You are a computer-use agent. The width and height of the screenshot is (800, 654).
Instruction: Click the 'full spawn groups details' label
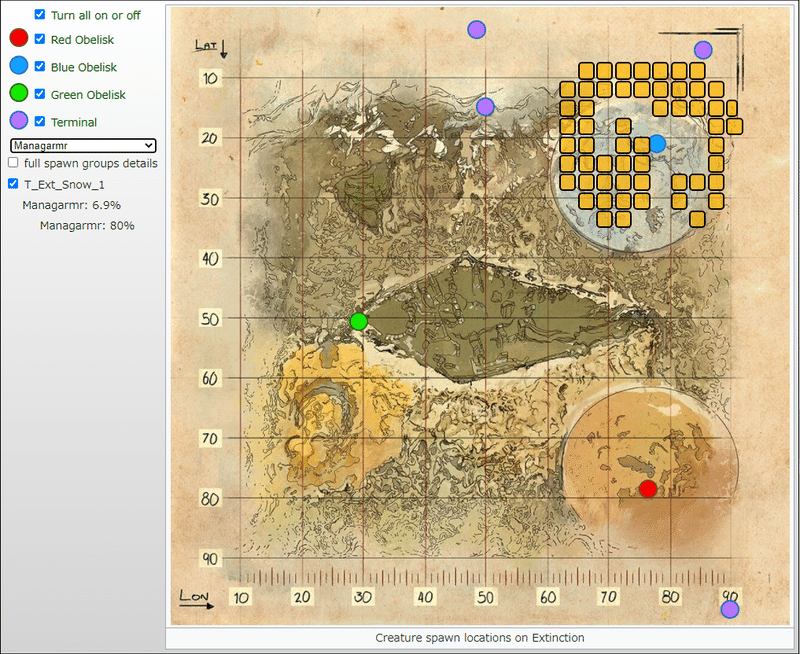coord(91,163)
